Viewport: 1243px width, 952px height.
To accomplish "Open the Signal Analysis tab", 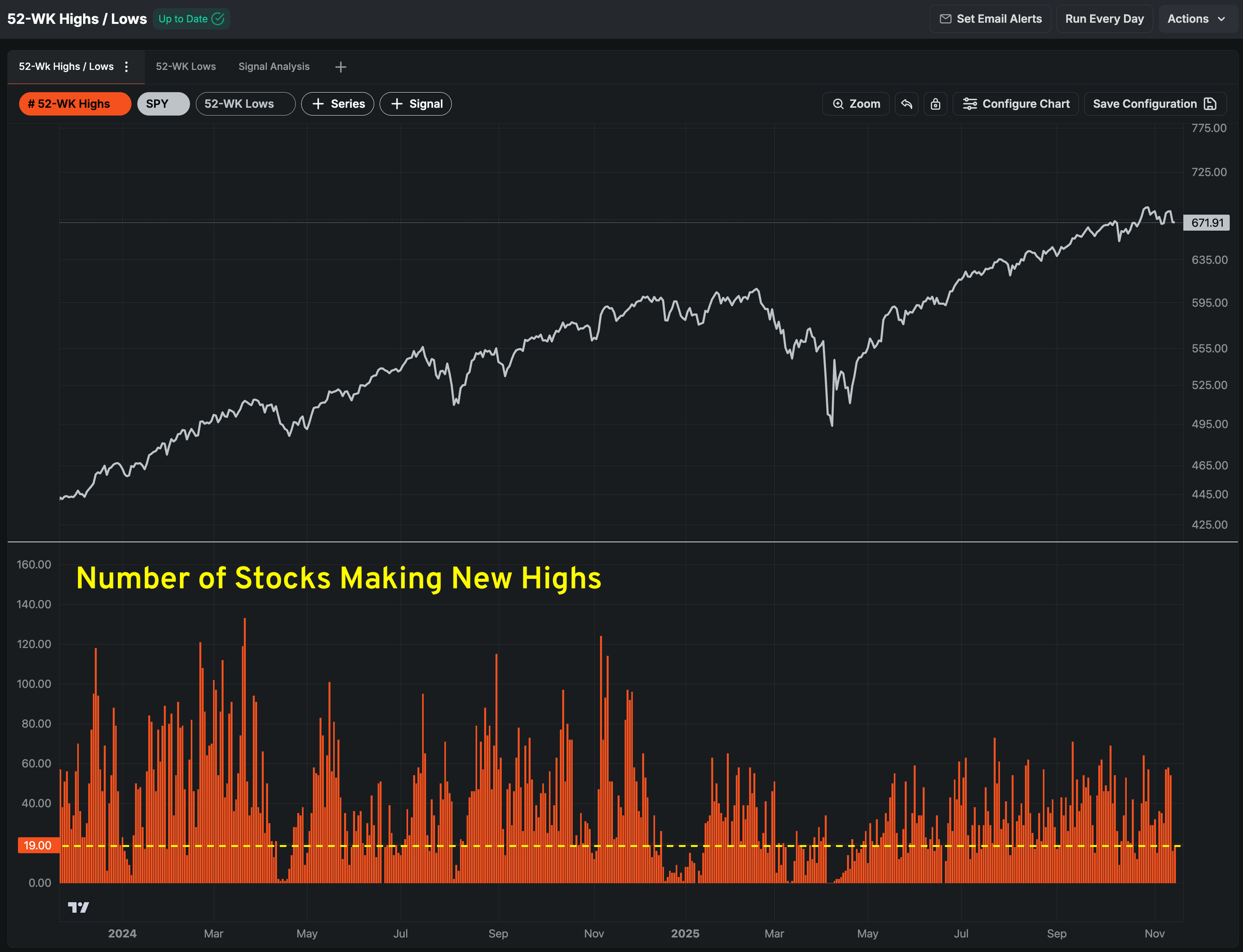I will click(274, 67).
